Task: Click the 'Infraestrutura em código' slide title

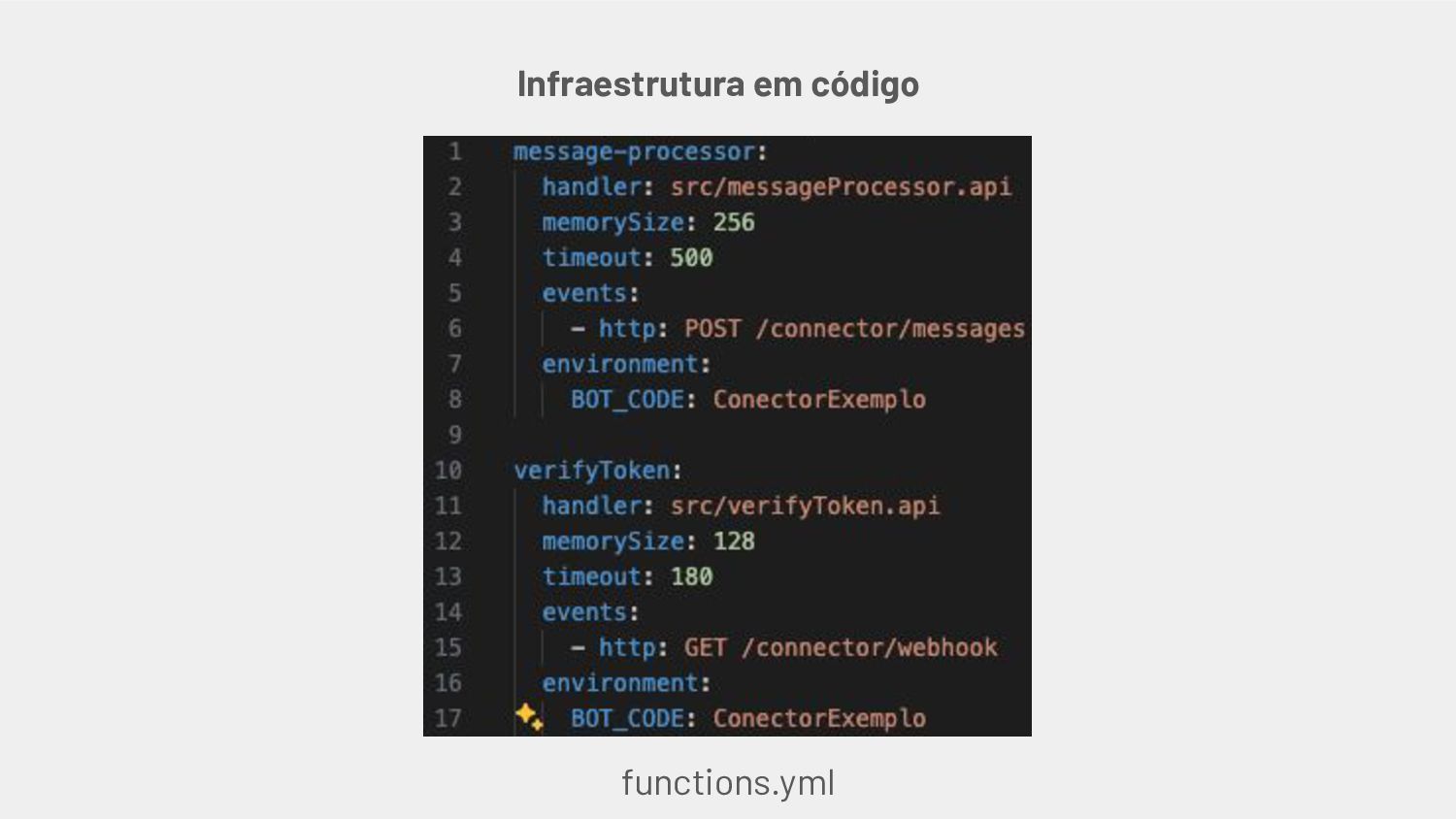Action: coord(718,84)
